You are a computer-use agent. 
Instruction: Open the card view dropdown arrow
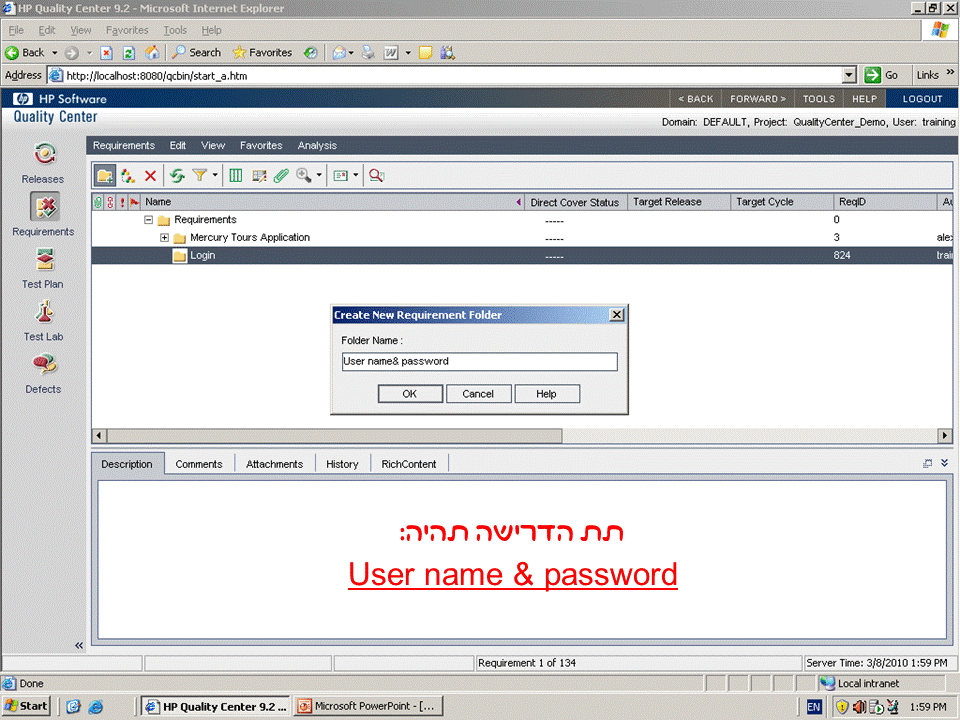point(356,176)
